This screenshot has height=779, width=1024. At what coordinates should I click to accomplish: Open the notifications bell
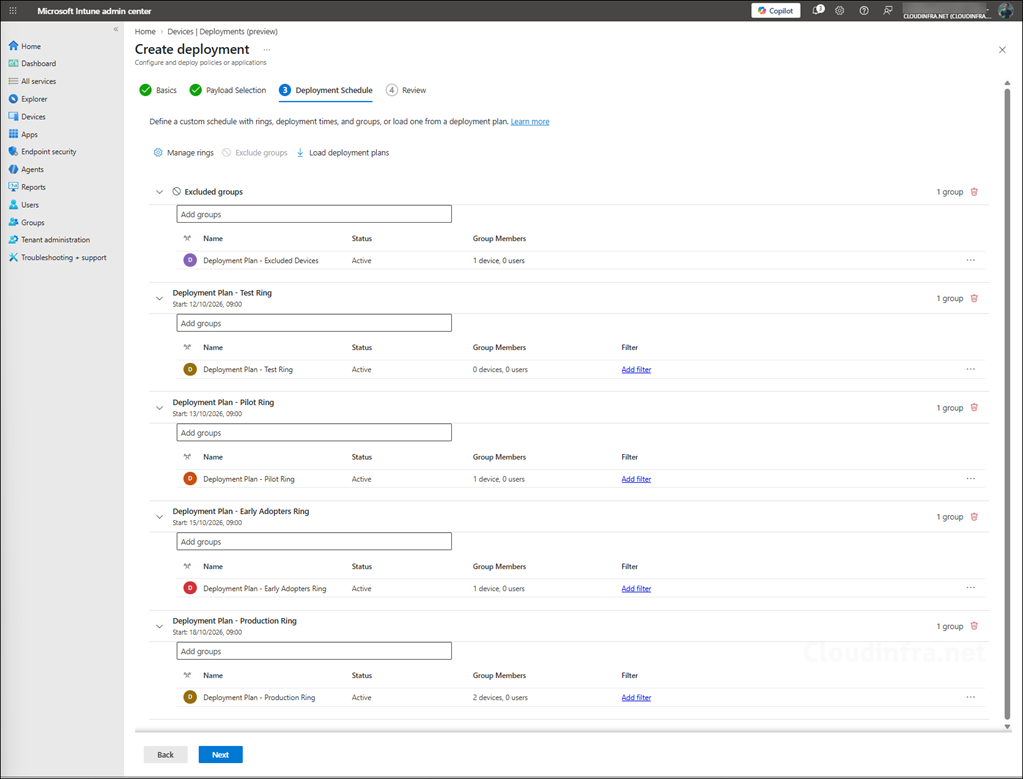click(x=818, y=10)
